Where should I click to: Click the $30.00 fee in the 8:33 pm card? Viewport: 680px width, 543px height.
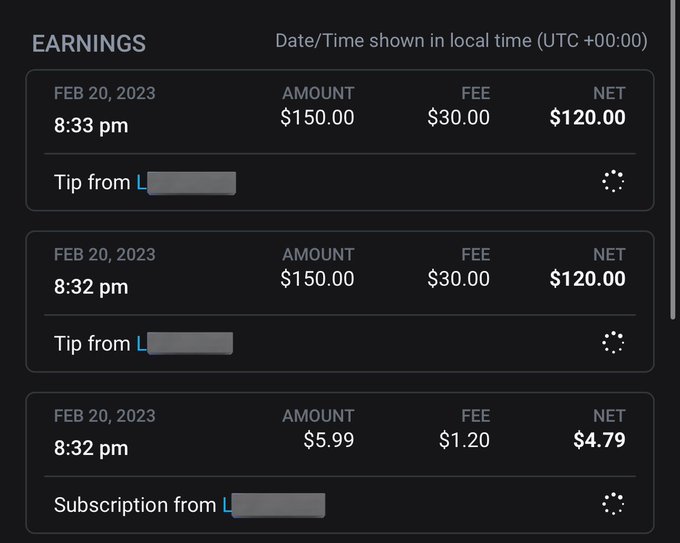tap(458, 117)
